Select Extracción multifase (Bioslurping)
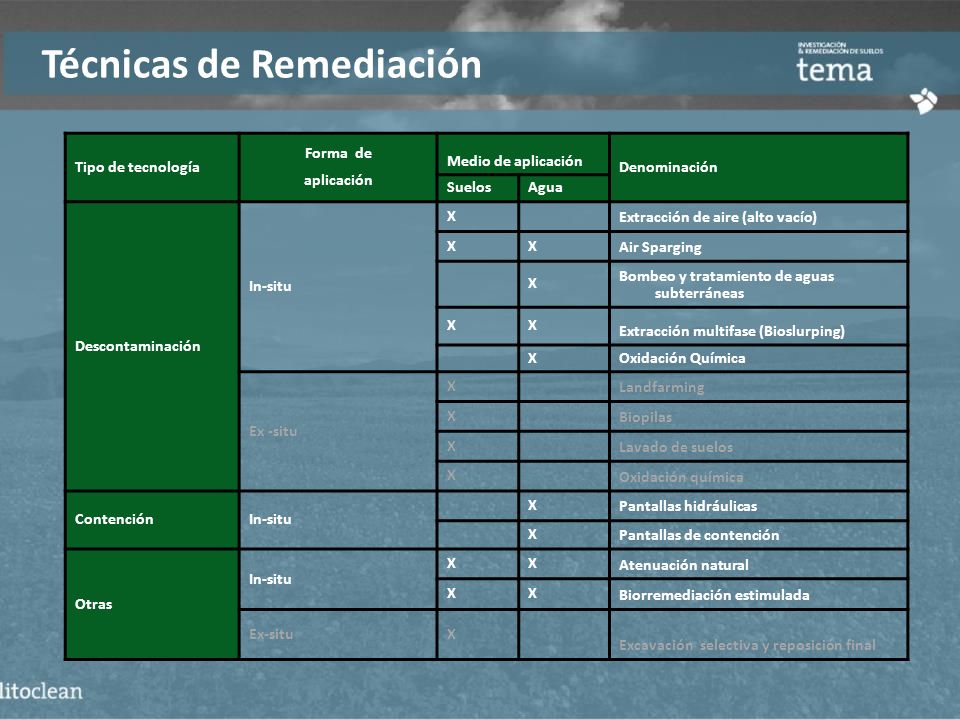 coord(732,331)
